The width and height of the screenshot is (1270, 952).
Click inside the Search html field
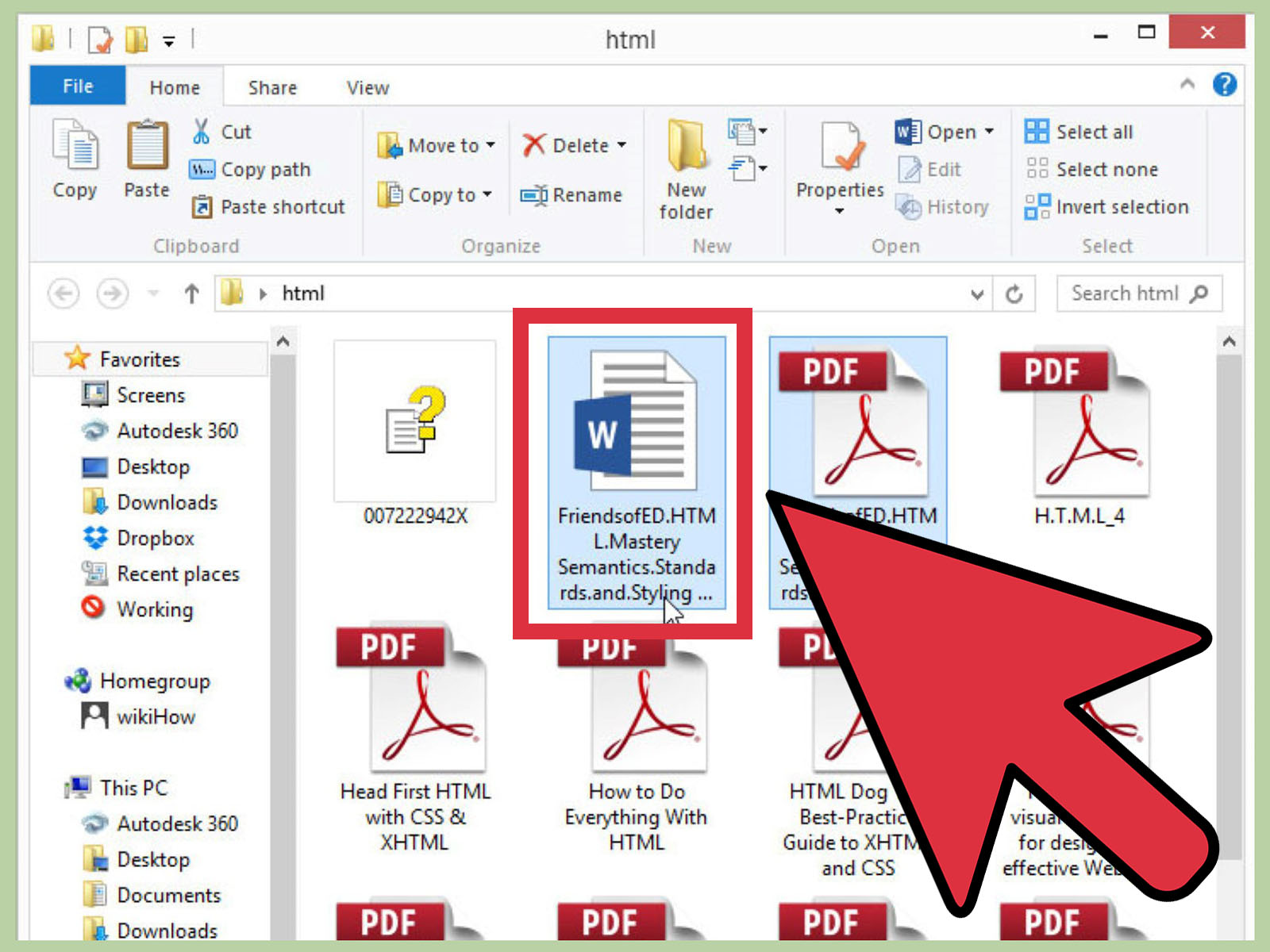click(x=1127, y=293)
